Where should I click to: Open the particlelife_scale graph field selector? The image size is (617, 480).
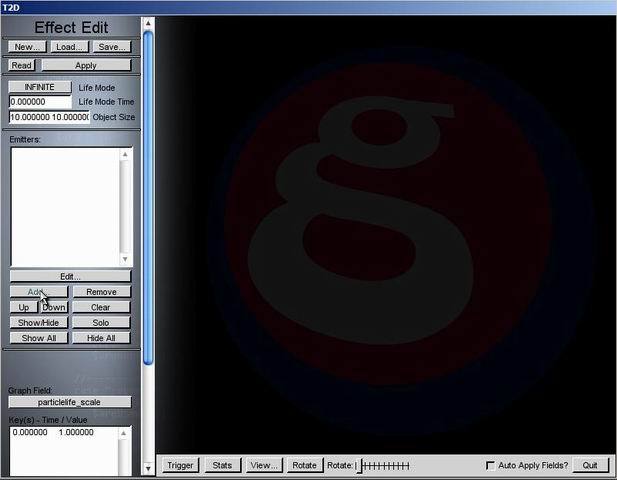coord(70,402)
